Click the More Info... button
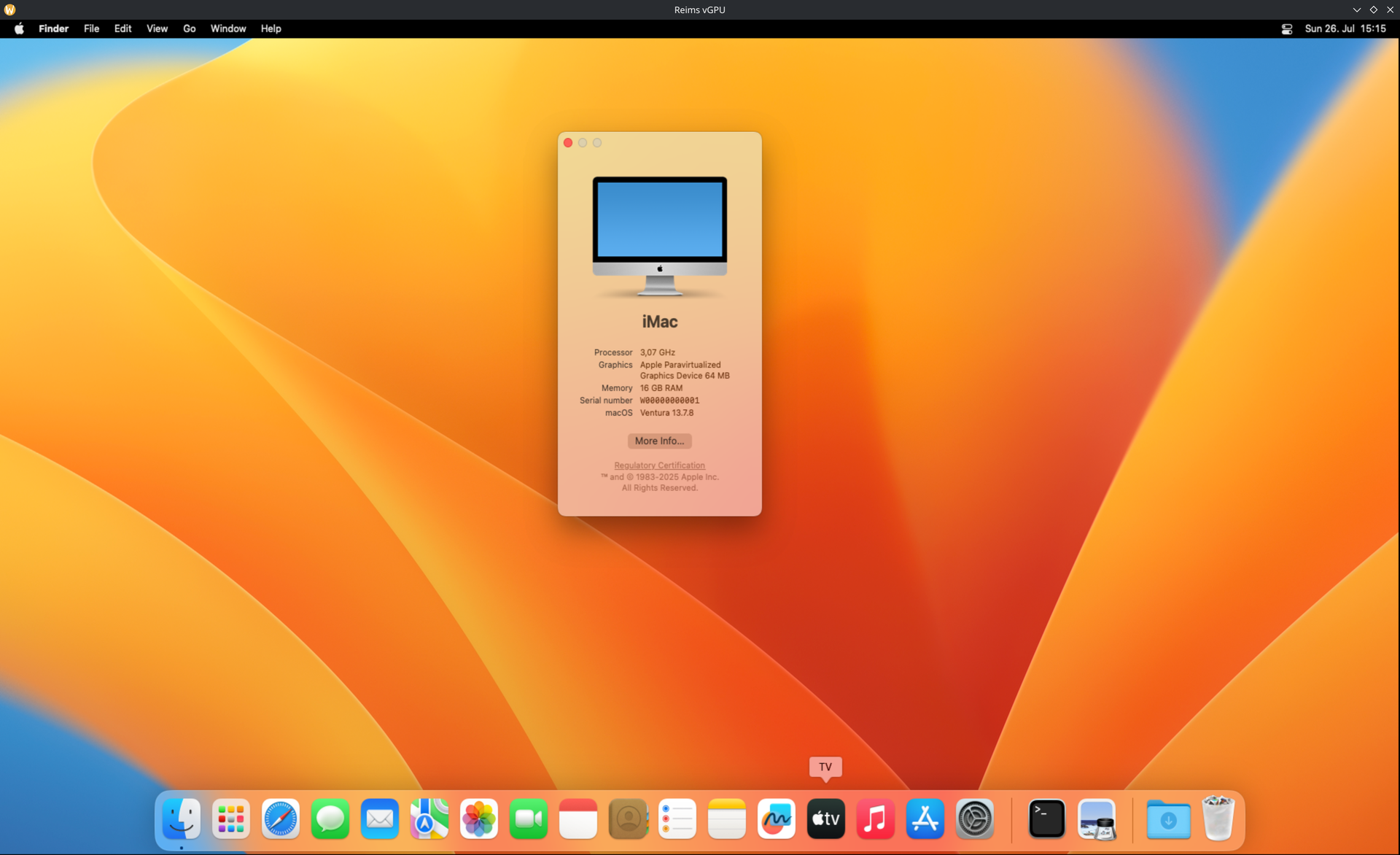This screenshot has height=855, width=1400. coord(659,441)
